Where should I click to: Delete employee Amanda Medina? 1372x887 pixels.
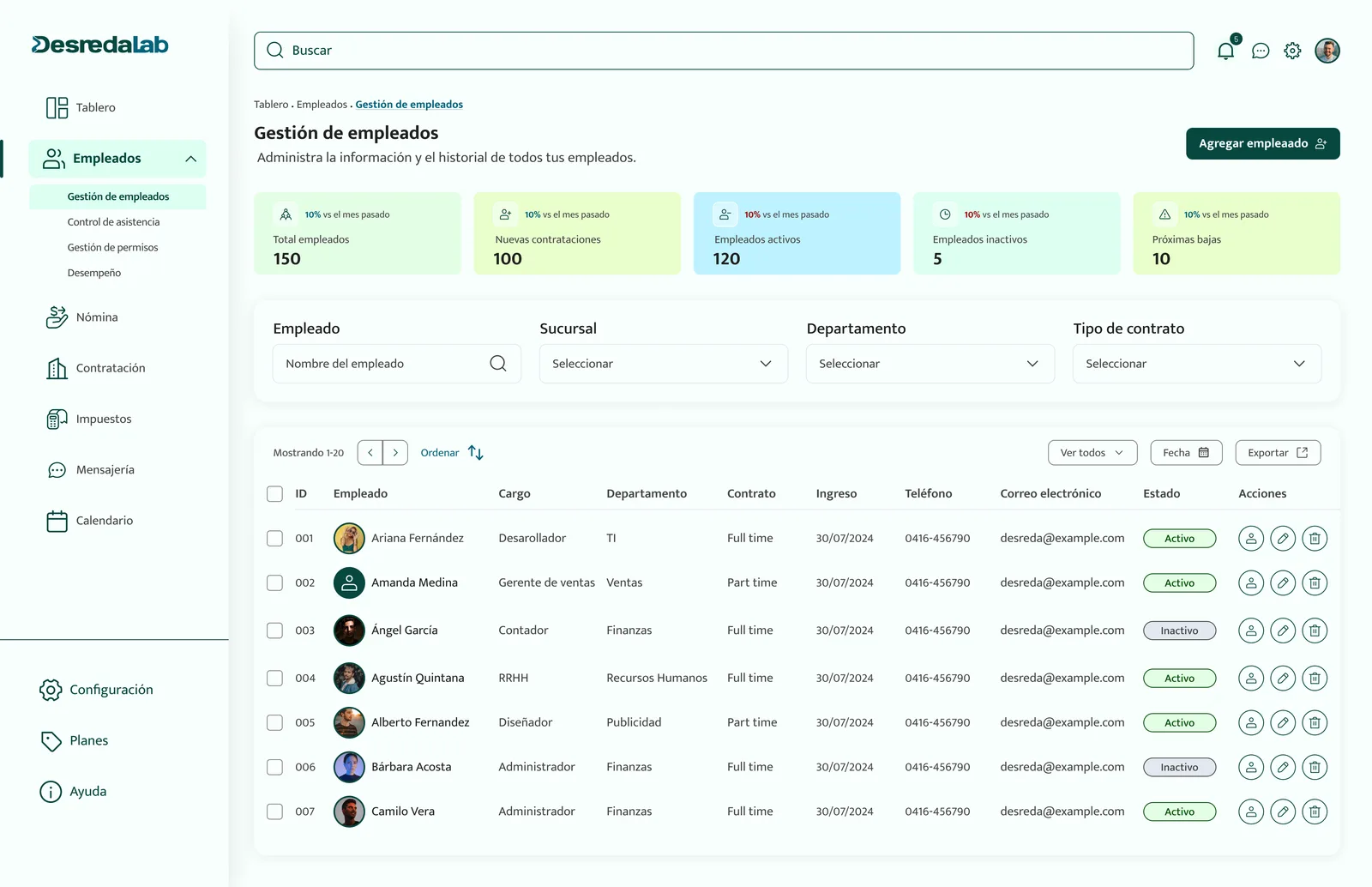point(1315,583)
